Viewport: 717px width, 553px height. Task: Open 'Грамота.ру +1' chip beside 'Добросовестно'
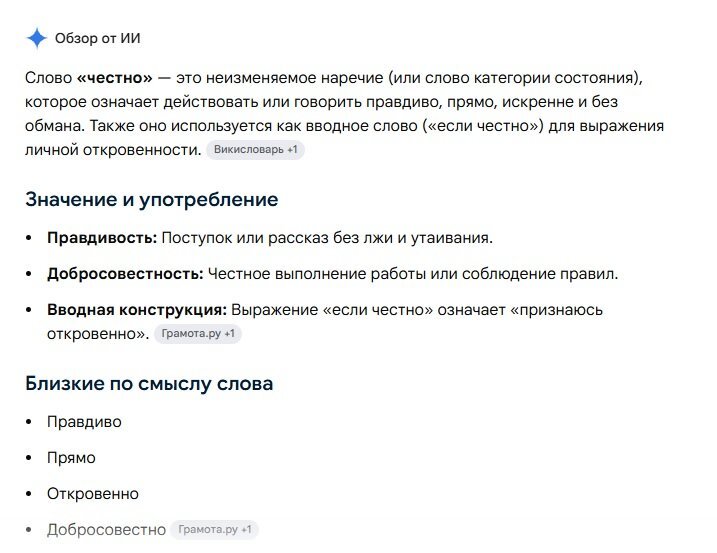214,530
